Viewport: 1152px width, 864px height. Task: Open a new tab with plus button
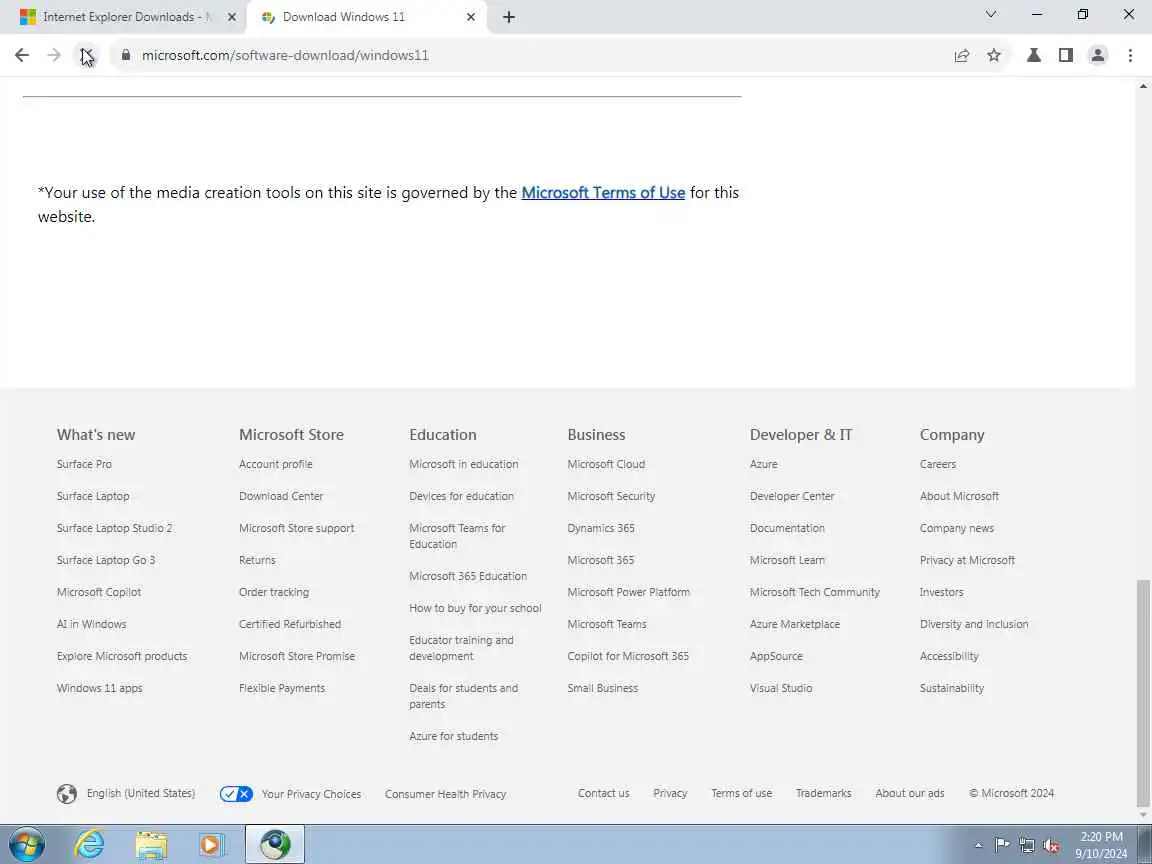pos(508,17)
